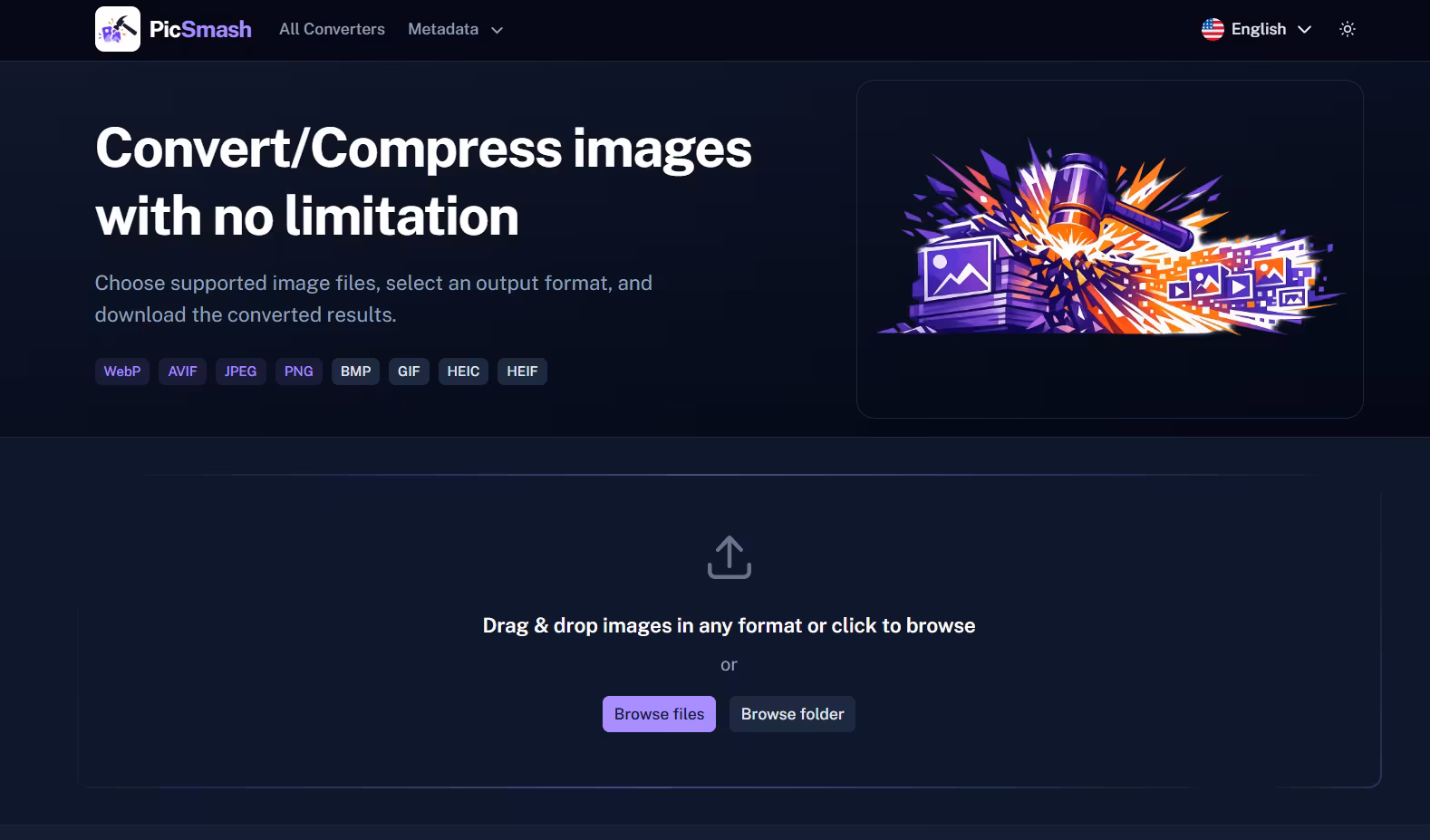
Task: Select the AVIF format tag
Action: 182,372
